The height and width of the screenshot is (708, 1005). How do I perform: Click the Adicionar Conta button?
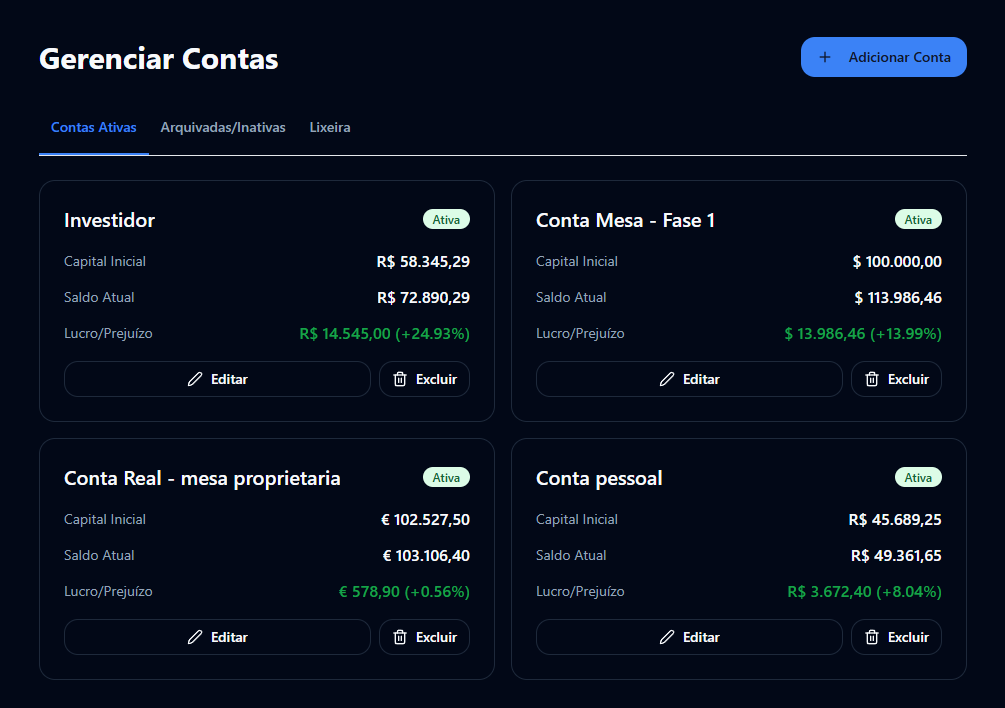(x=884, y=57)
